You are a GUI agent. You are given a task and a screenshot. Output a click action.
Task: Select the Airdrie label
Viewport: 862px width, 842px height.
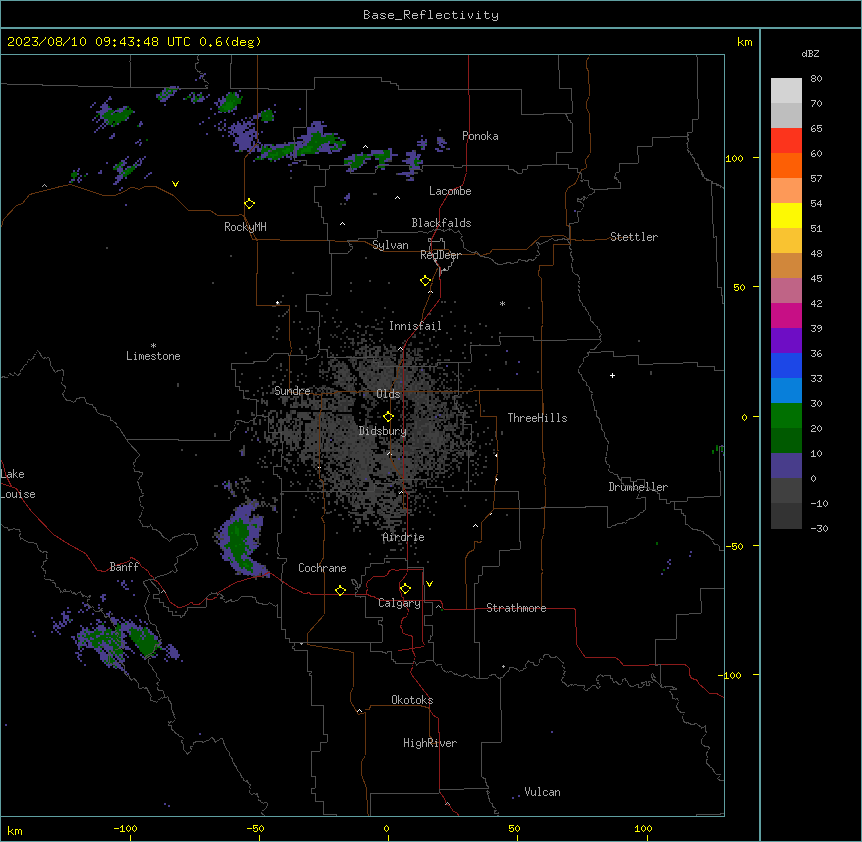tap(404, 537)
